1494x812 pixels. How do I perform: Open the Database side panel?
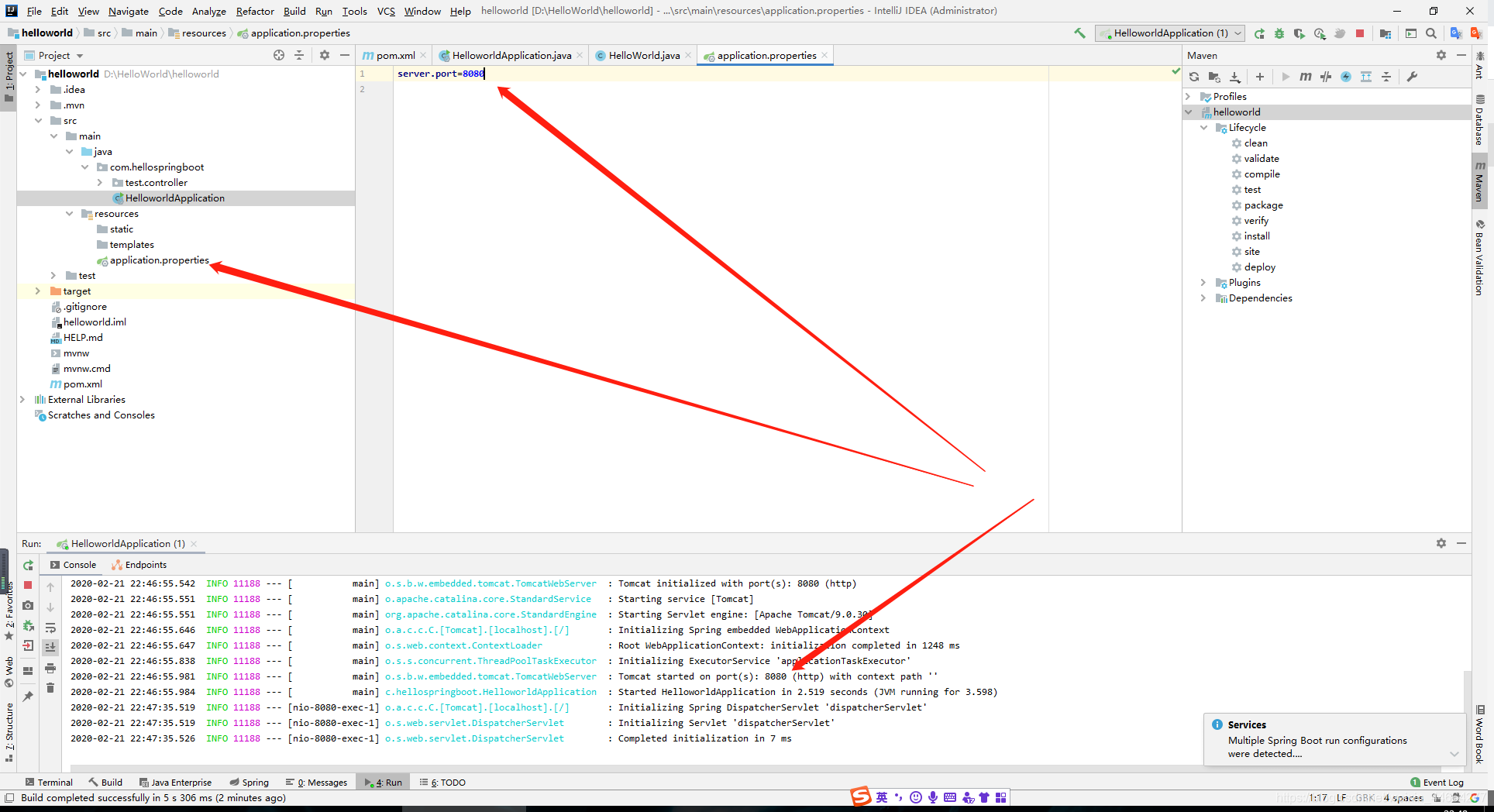tap(1479, 120)
